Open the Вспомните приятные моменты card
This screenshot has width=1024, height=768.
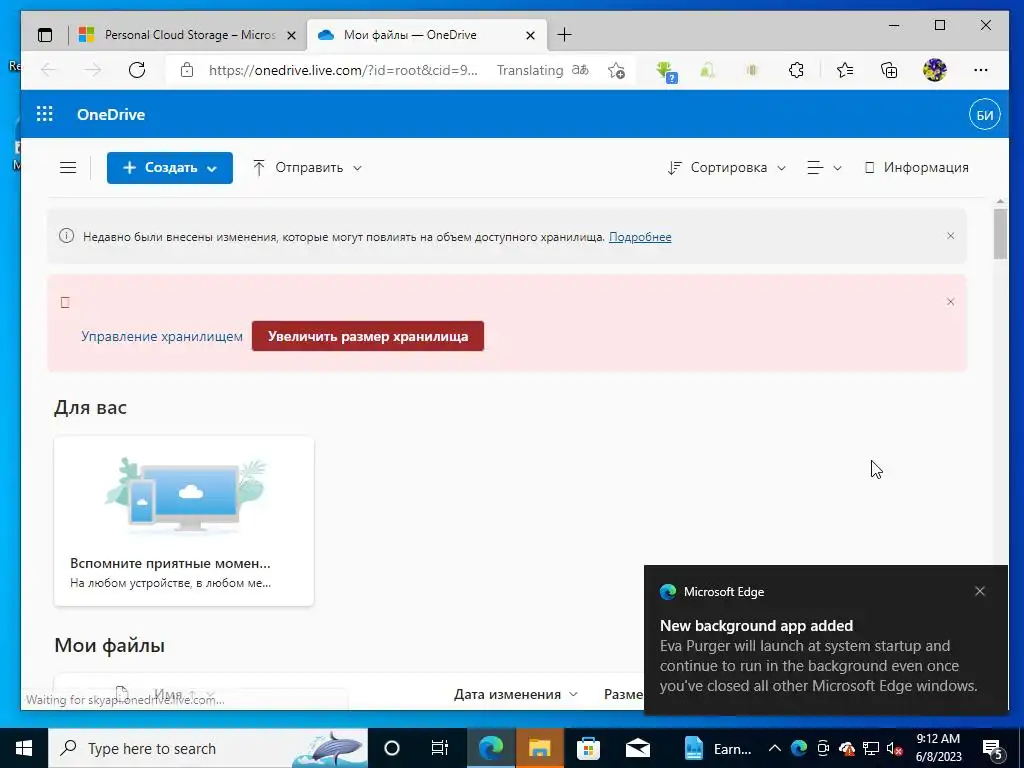click(x=184, y=521)
